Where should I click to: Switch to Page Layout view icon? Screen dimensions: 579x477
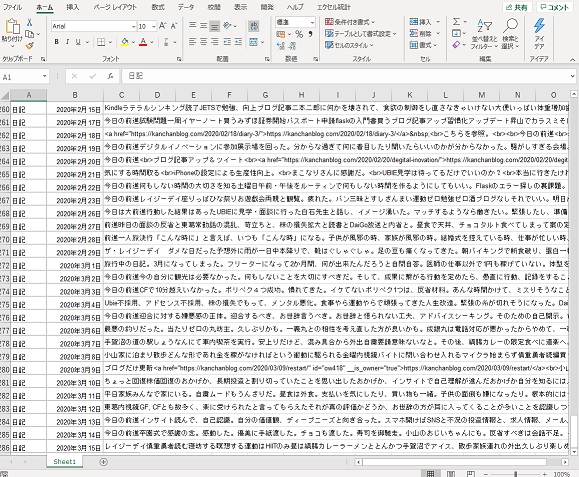[451, 474]
